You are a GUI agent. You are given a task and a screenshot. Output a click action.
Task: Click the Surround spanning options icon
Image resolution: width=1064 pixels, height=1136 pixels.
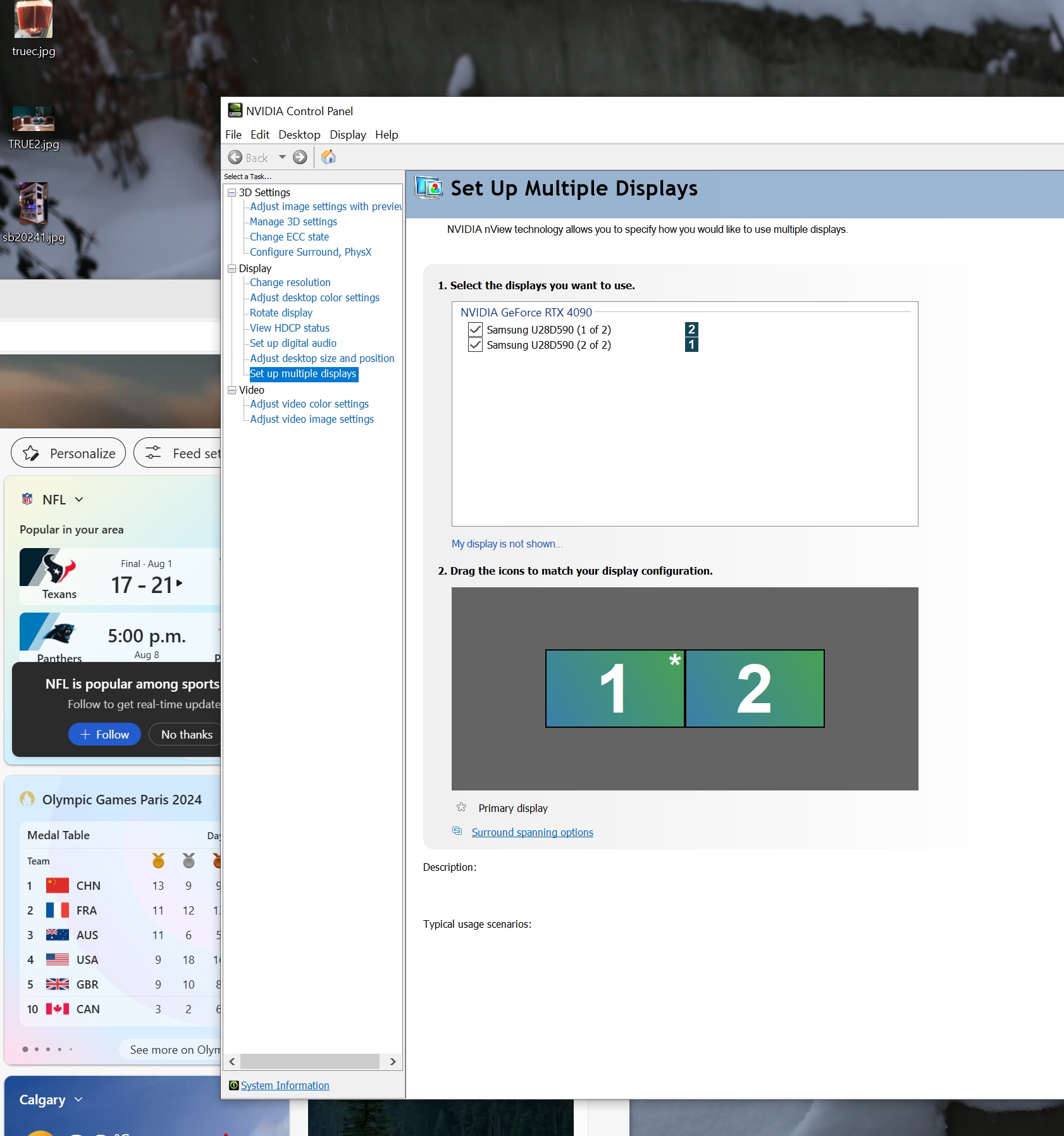(x=457, y=832)
